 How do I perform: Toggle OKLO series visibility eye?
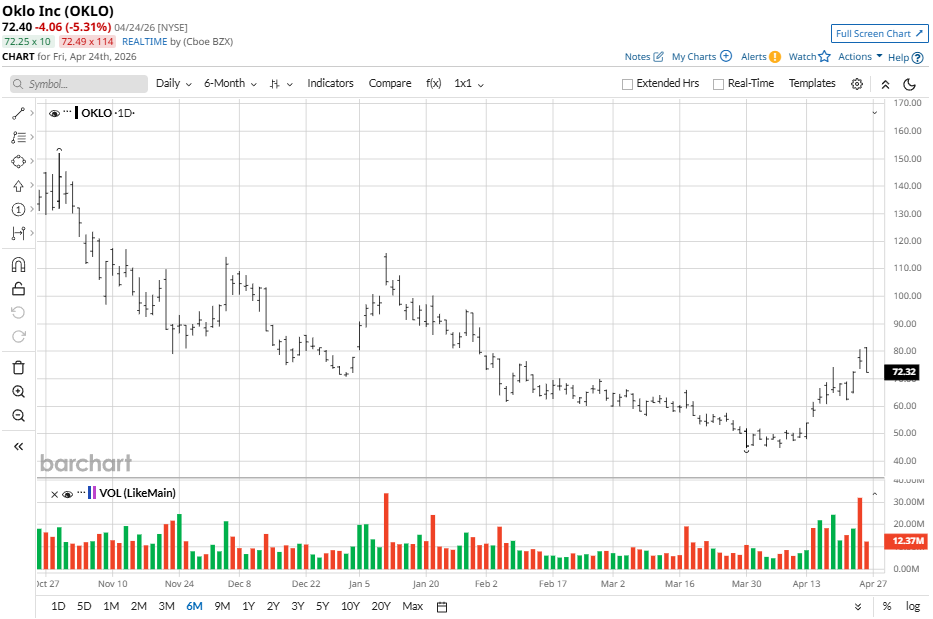(x=54, y=113)
